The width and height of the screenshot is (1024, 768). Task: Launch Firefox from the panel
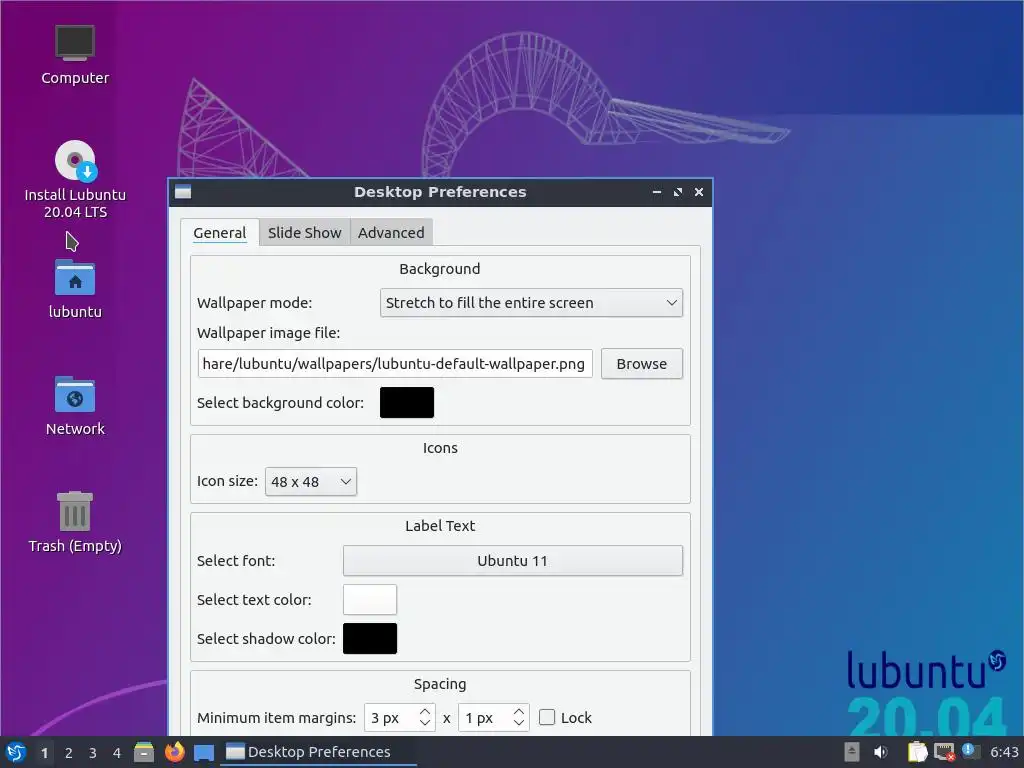(174, 752)
